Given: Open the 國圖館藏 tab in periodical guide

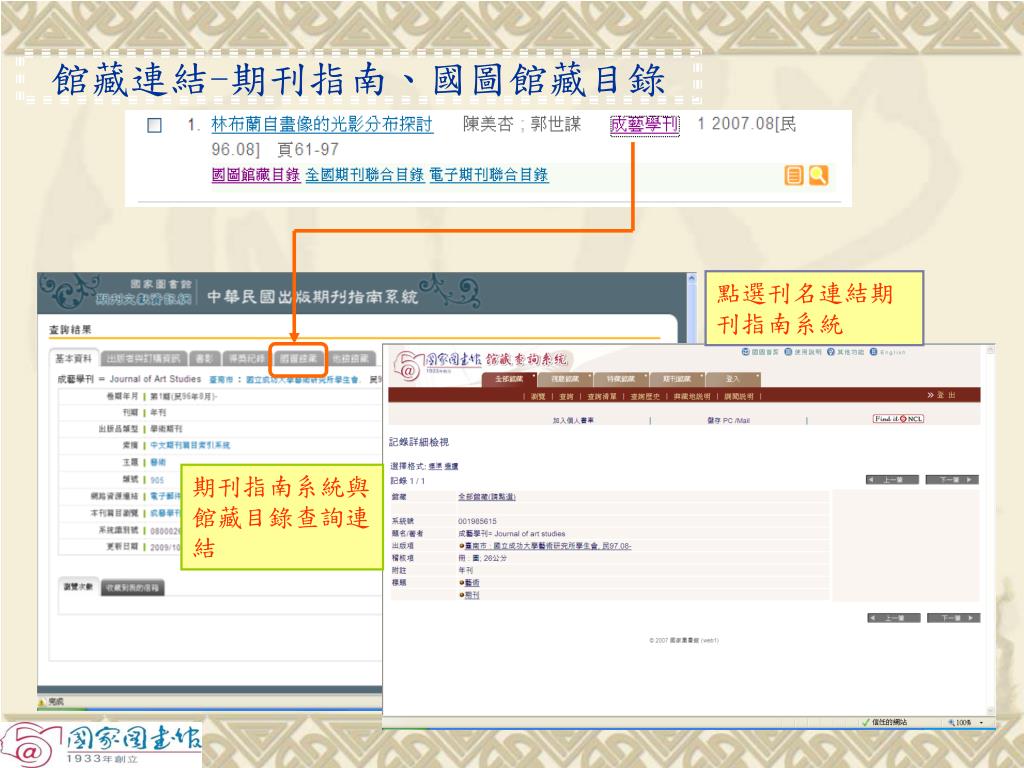Looking at the screenshot, I should pyautogui.click(x=298, y=359).
